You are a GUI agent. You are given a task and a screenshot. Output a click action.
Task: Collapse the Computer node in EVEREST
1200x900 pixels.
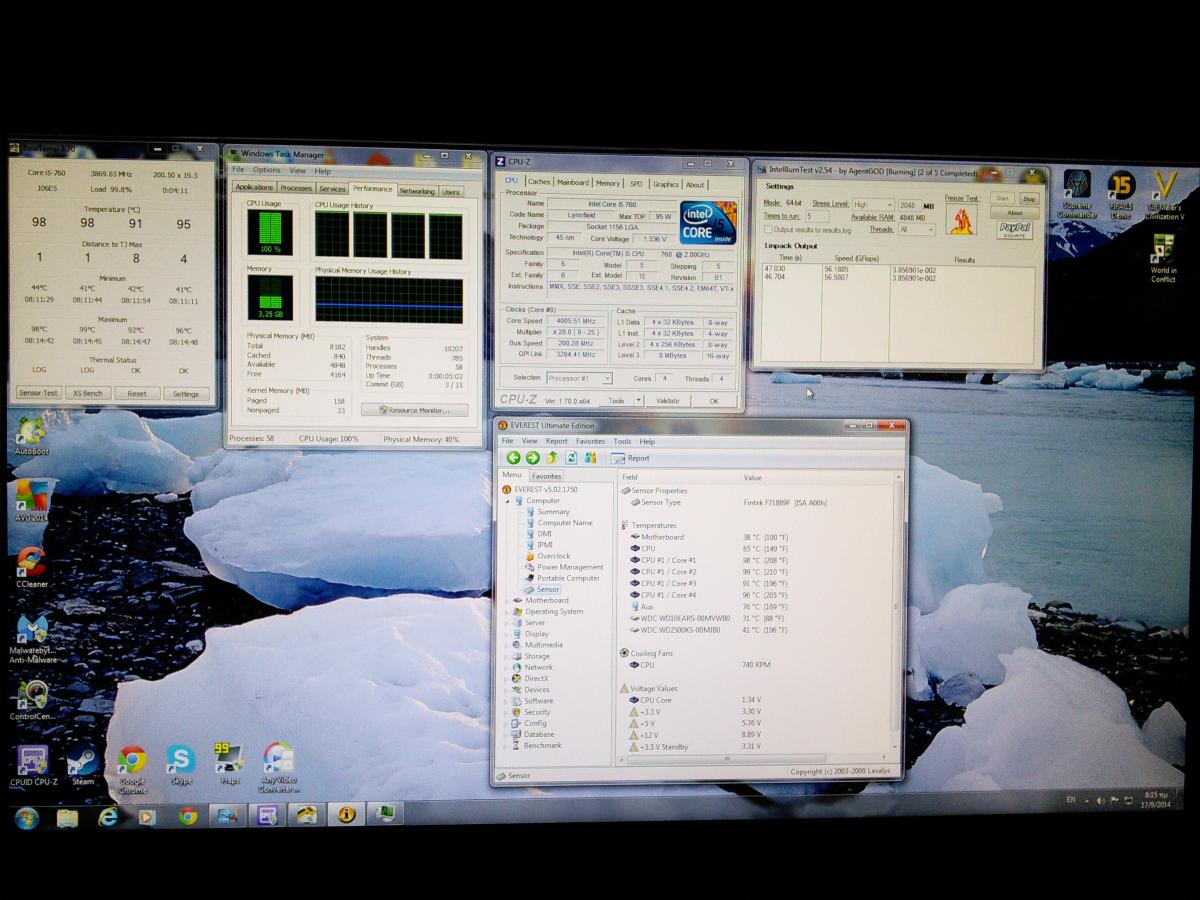(x=508, y=501)
